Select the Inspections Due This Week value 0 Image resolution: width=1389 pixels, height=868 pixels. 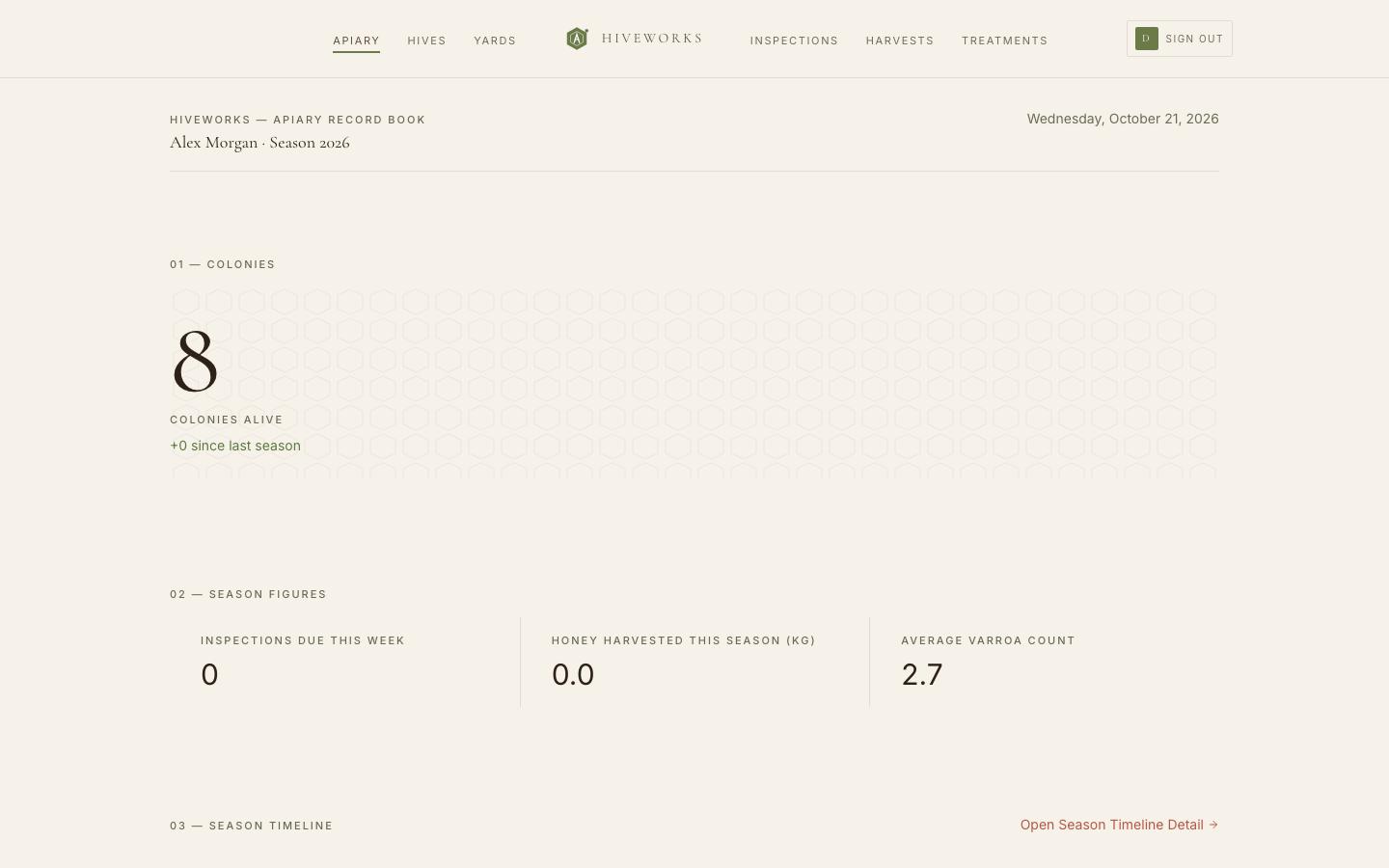[x=209, y=674]
